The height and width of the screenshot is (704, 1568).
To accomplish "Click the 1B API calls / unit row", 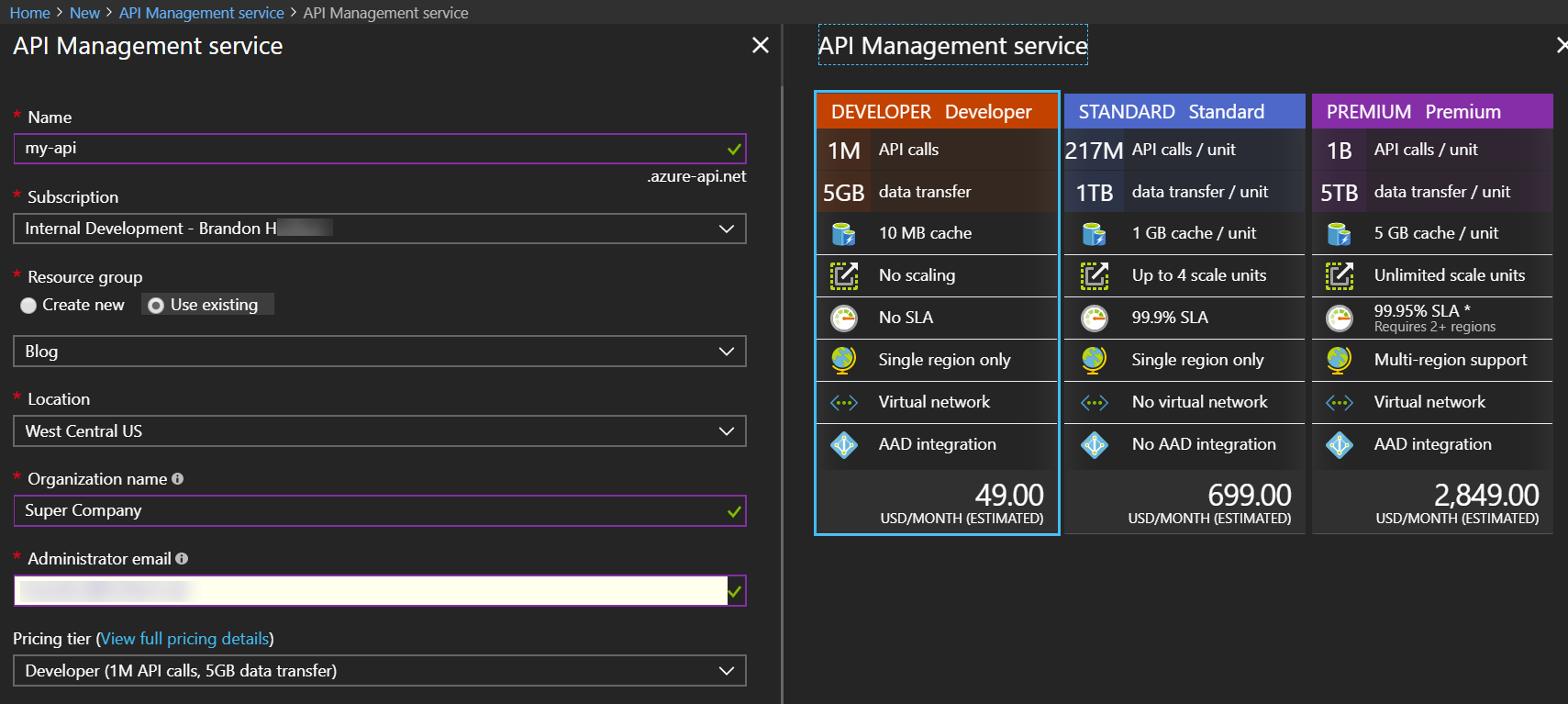I will (1432, 150).
